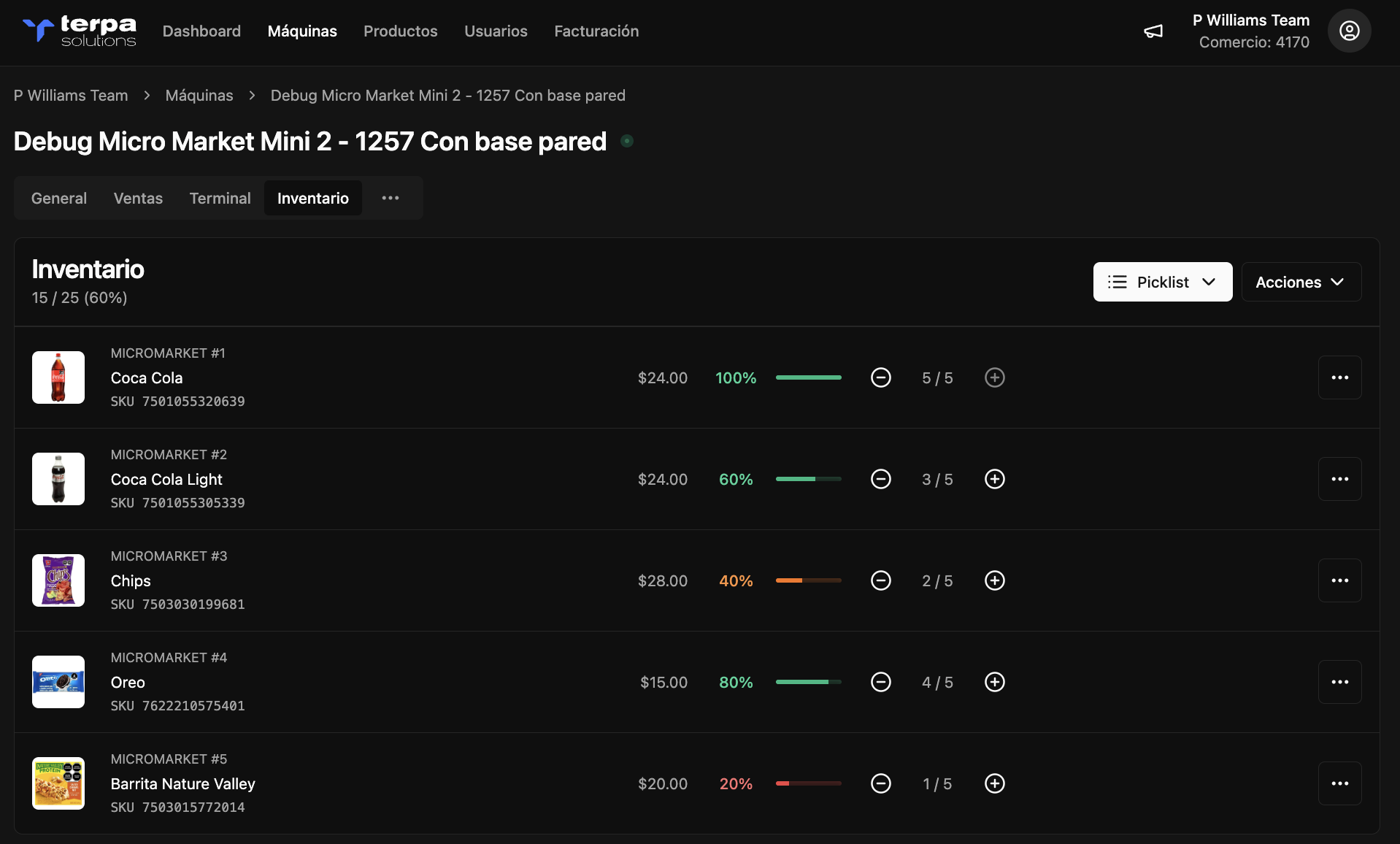Screen dimensions: 1400x844
Task: Click the Barrita Nature Valley name
Action: 183,784
